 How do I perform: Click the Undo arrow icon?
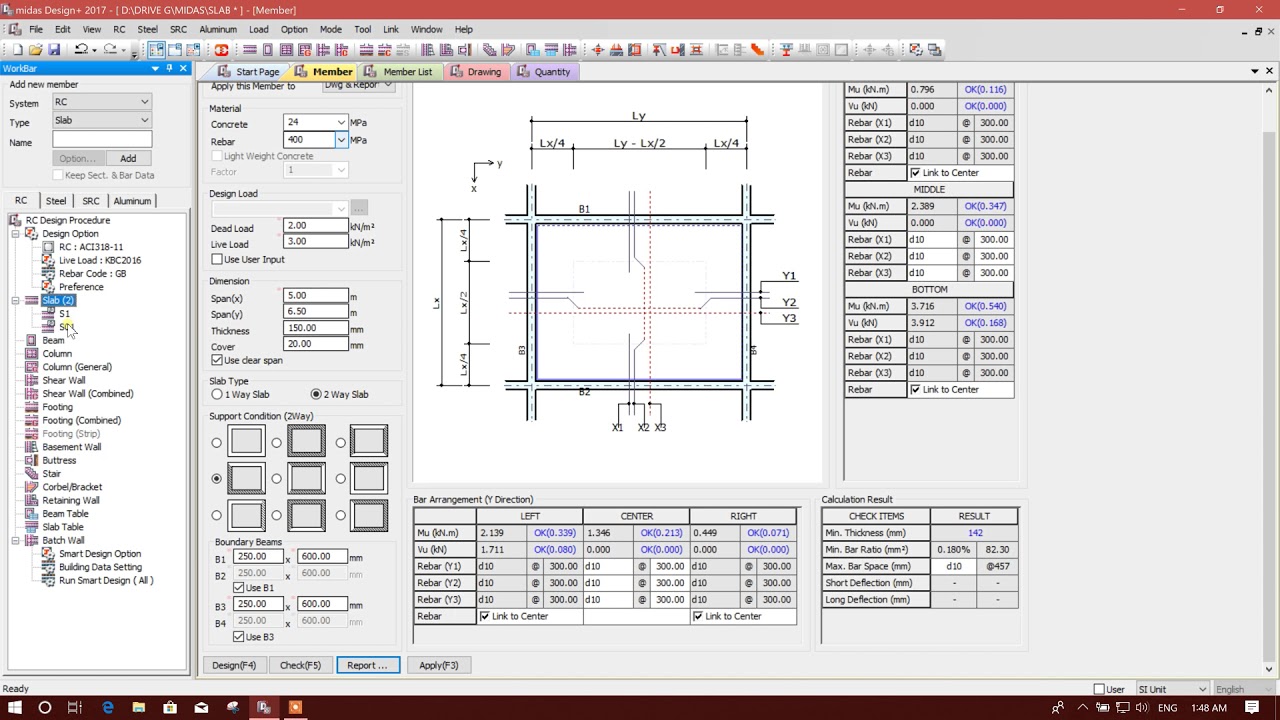83,50
